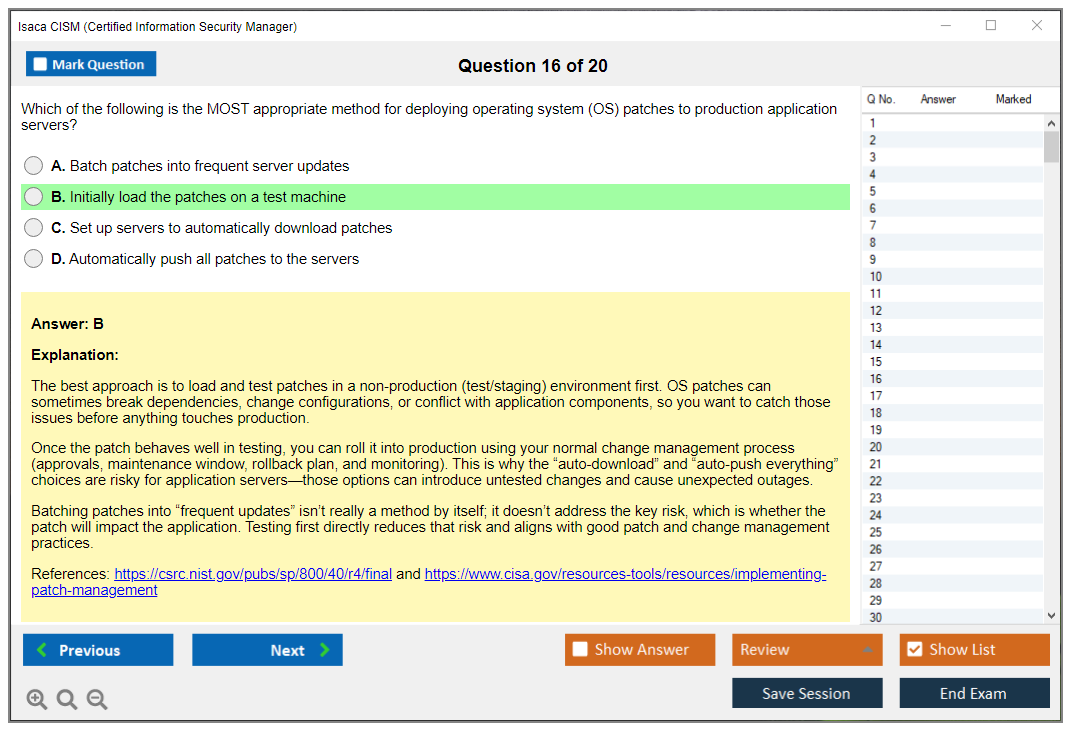Select answer option A radio button

33,165
